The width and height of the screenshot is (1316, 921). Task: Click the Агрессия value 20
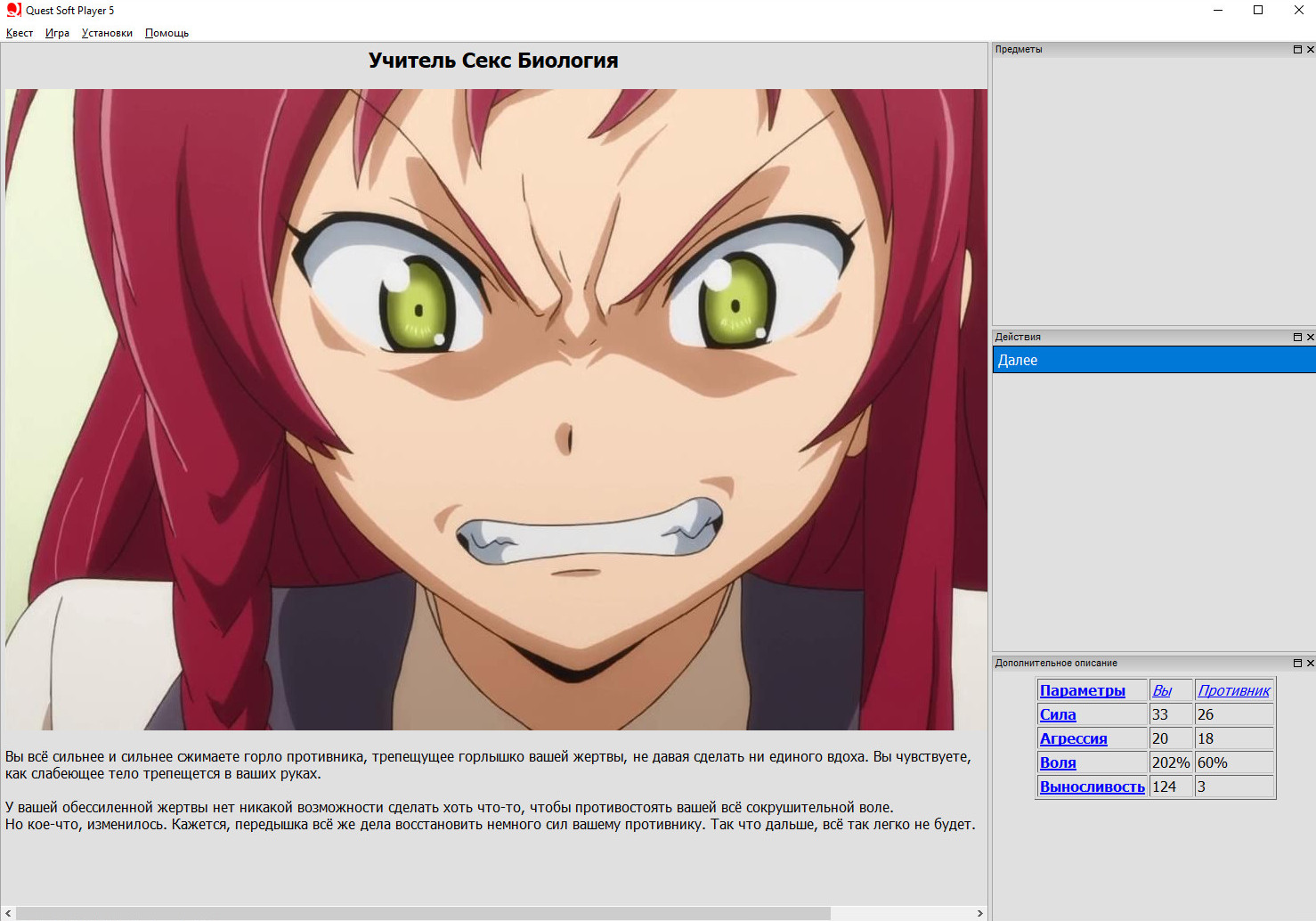tap(1160, 738)
